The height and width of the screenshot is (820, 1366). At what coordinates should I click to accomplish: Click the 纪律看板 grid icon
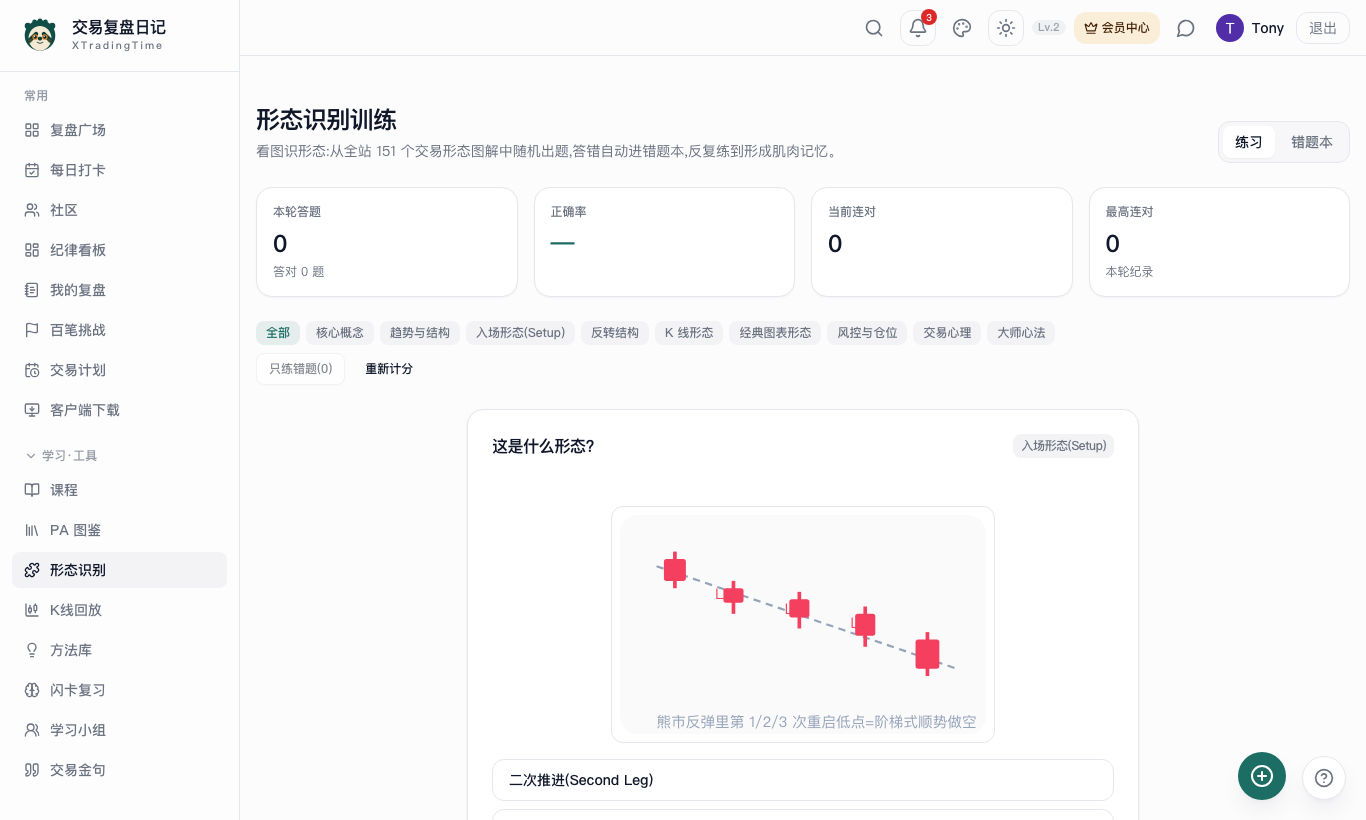32,250
